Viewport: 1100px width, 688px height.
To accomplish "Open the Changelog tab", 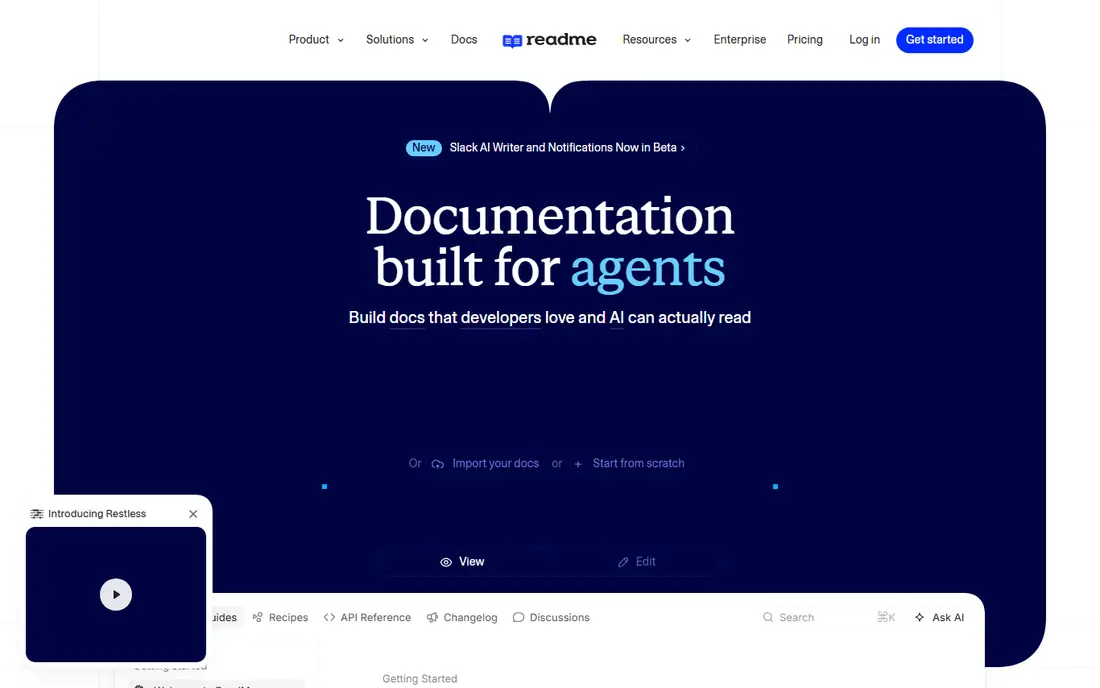I will point(462,617).
